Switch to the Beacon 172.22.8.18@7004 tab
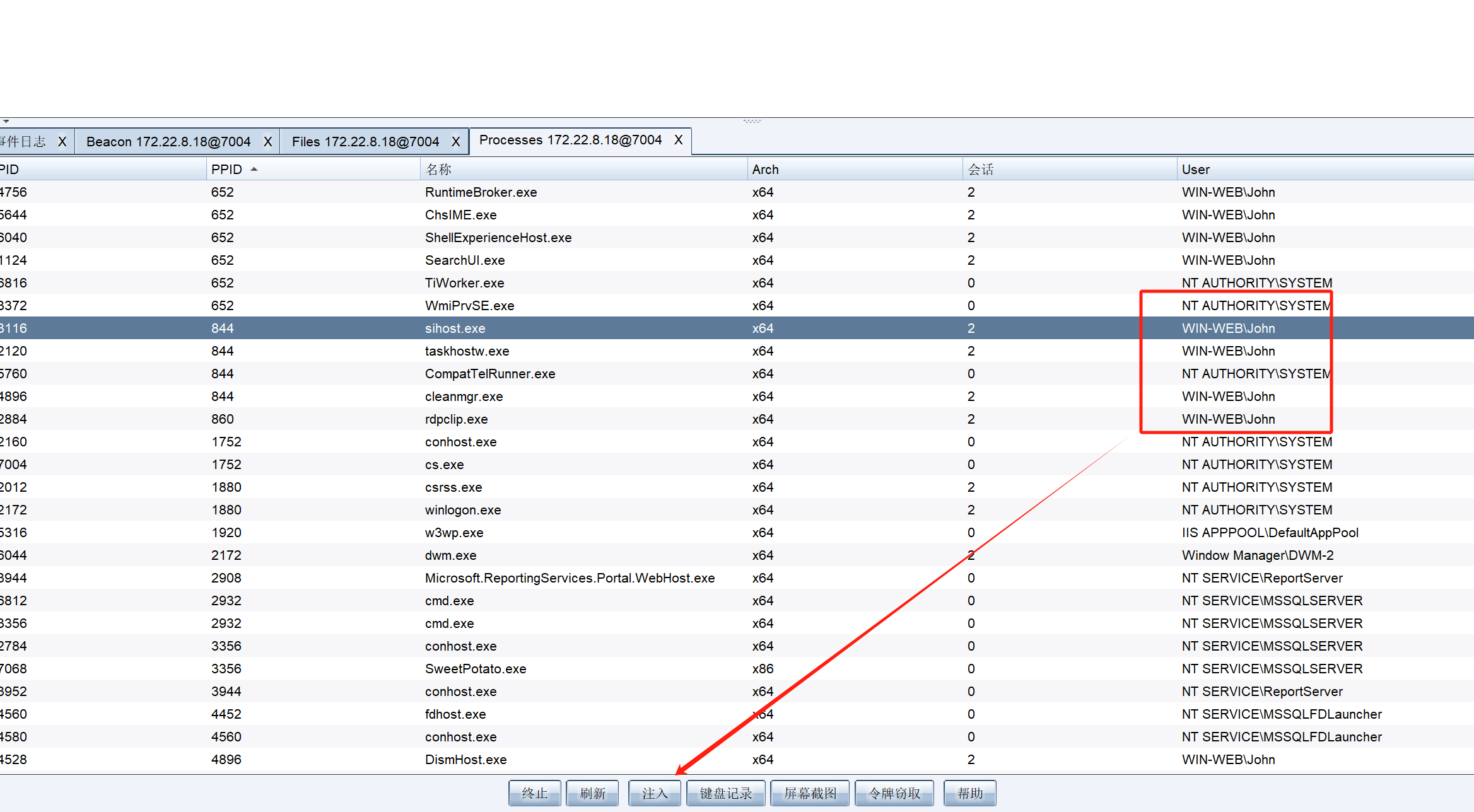1474x812 pixels. pos(168,142)
